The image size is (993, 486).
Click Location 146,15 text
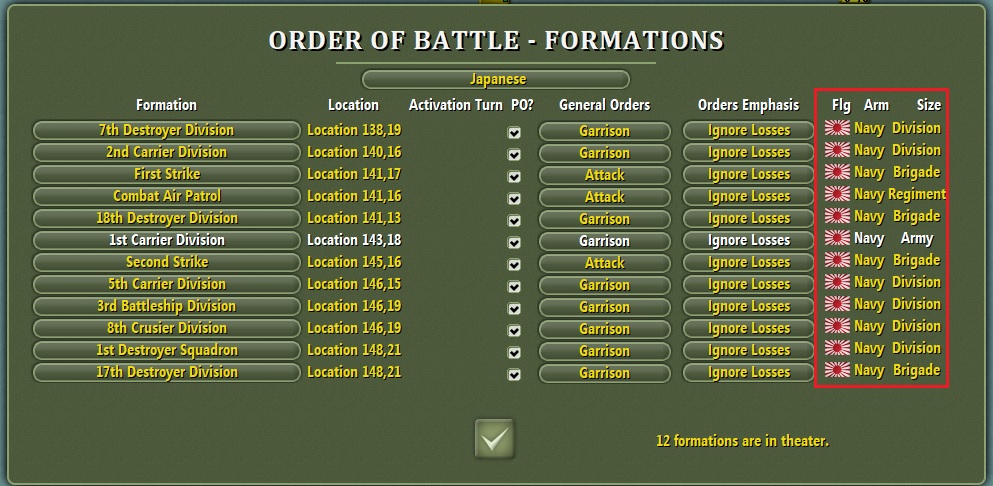[354, 284]
